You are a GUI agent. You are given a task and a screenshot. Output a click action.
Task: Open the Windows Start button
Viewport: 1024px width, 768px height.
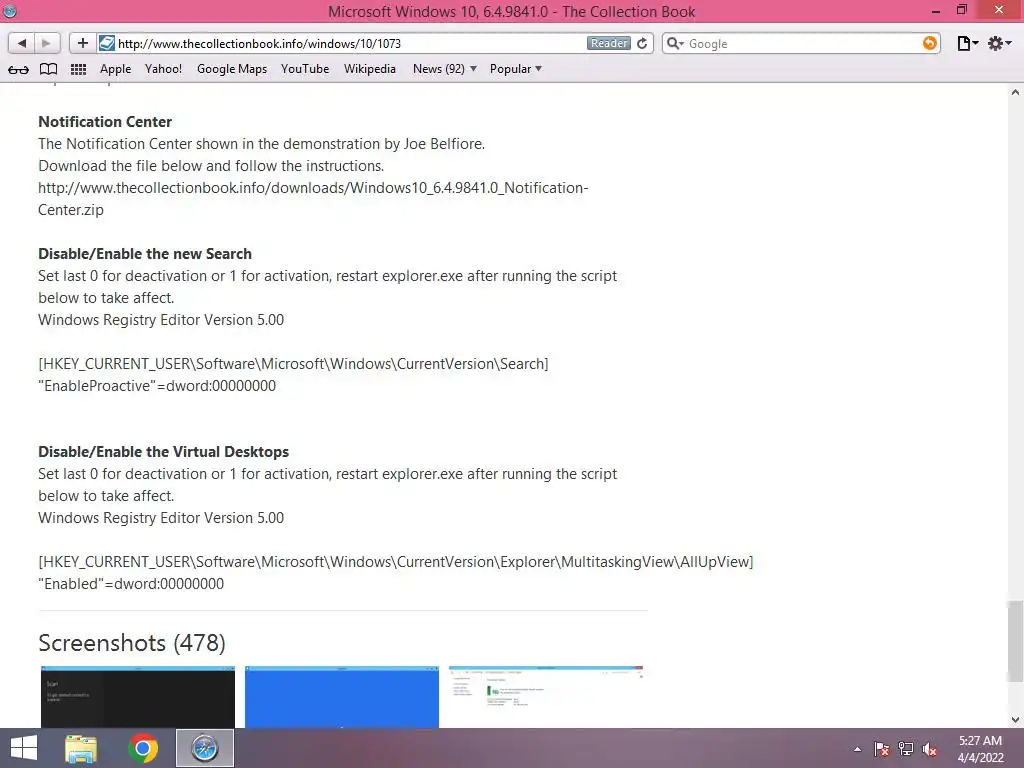(x=24, y=748)
